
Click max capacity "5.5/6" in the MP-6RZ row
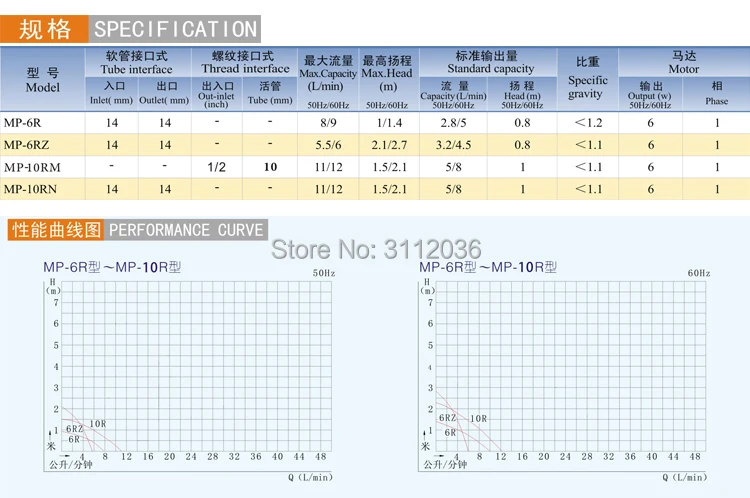tap(328, 145)
